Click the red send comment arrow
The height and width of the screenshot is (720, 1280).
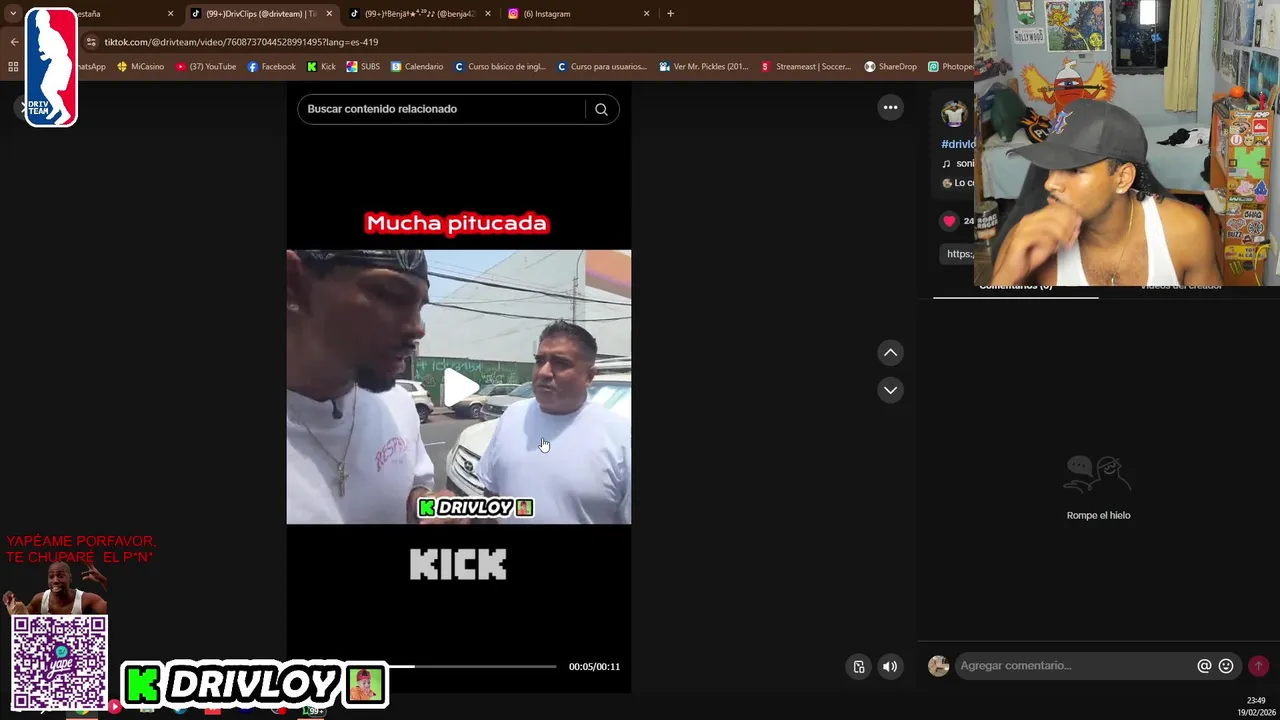click(x=1258, y=666)
